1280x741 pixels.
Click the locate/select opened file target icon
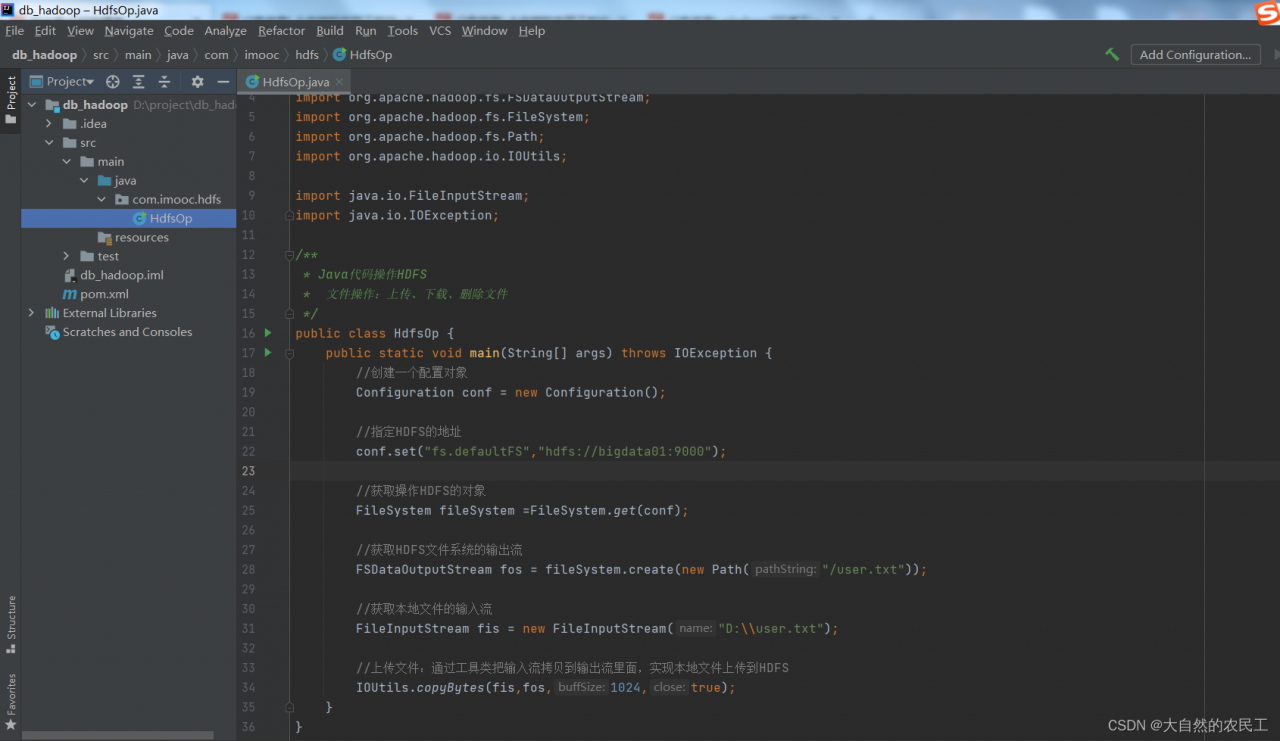pos(113,82)
